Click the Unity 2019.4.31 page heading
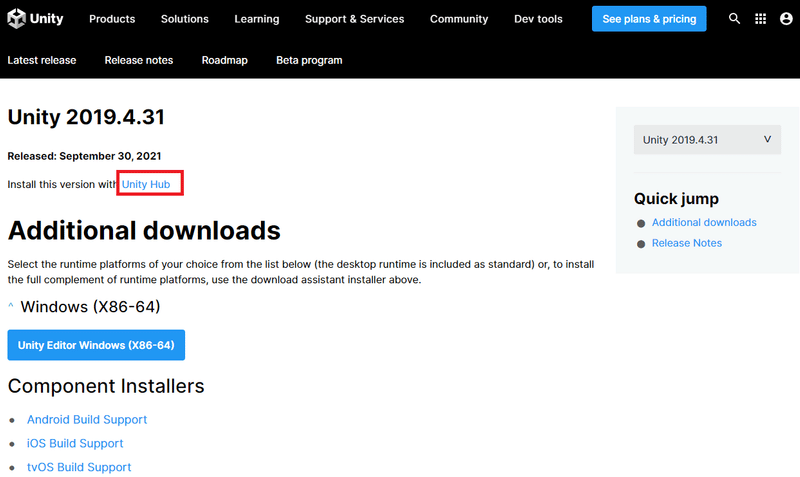The height and width of the screenshot is (477, 800). click(x=86, y=117)
